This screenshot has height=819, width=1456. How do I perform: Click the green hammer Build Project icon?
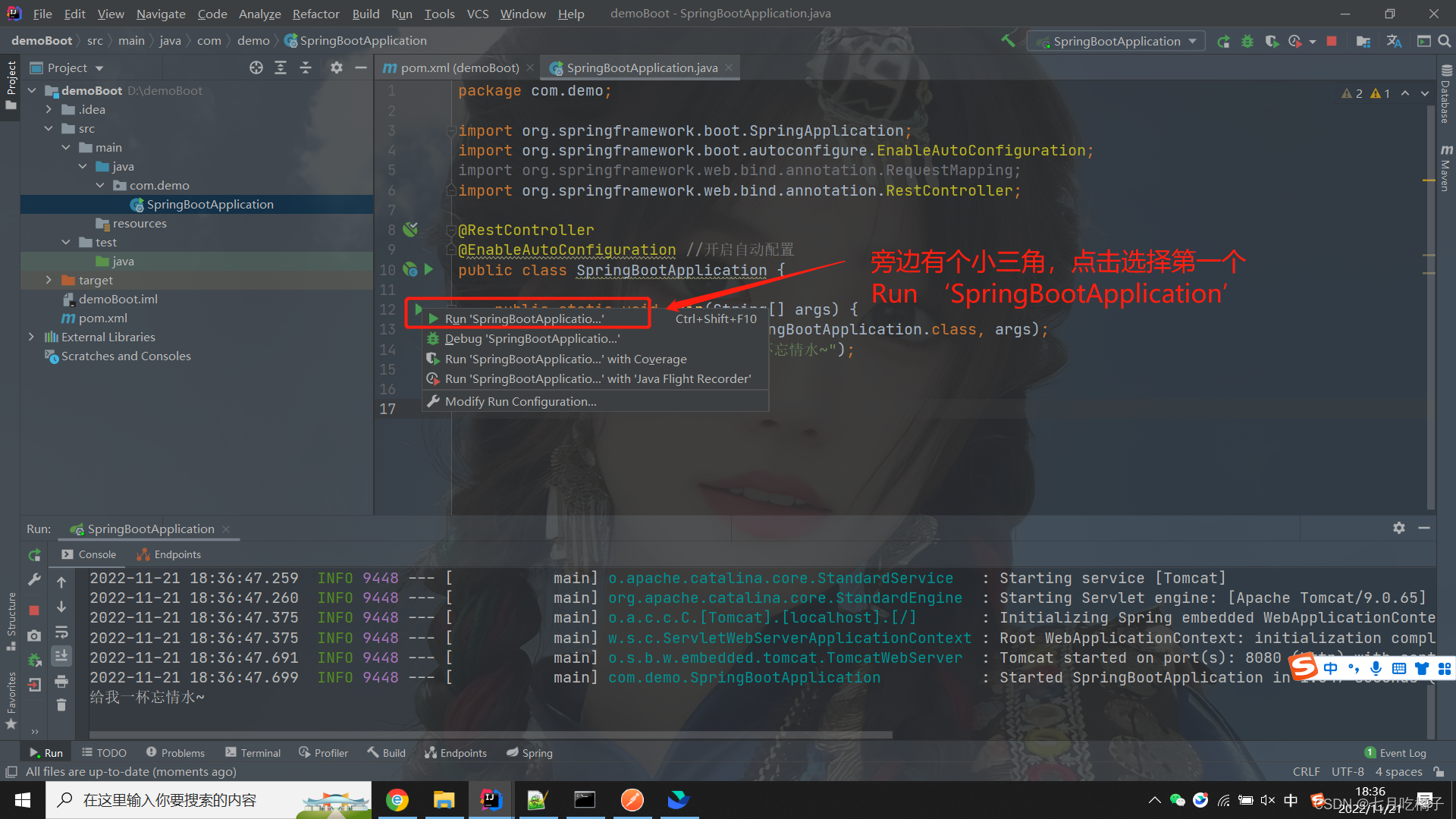click(x=1008, y=41)
